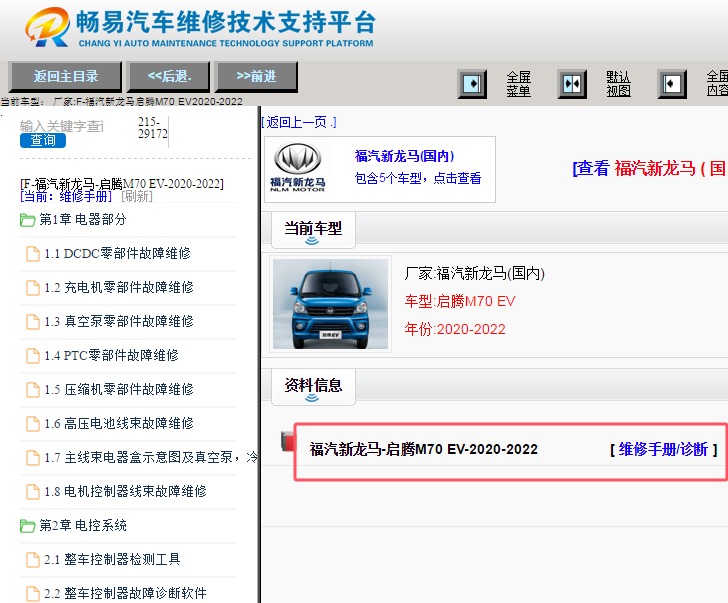Click the blue 启腾M70 EV car thumbnail
728x603 pixels.
coord(330,304)
